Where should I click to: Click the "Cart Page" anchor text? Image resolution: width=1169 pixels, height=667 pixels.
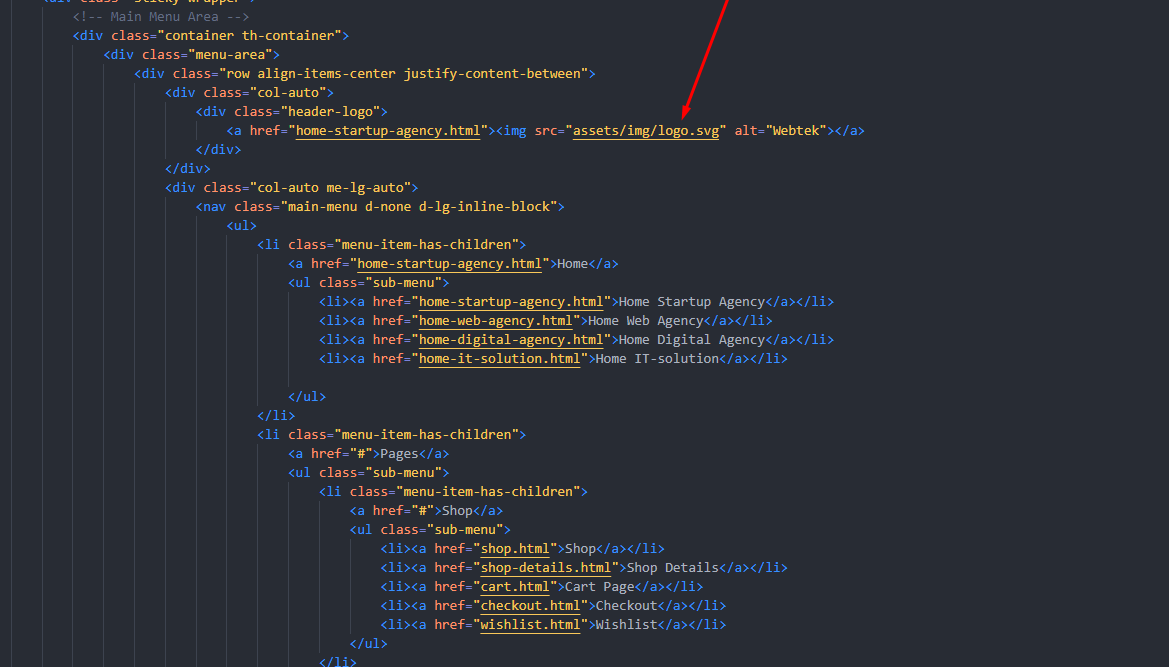click(599, 587)
